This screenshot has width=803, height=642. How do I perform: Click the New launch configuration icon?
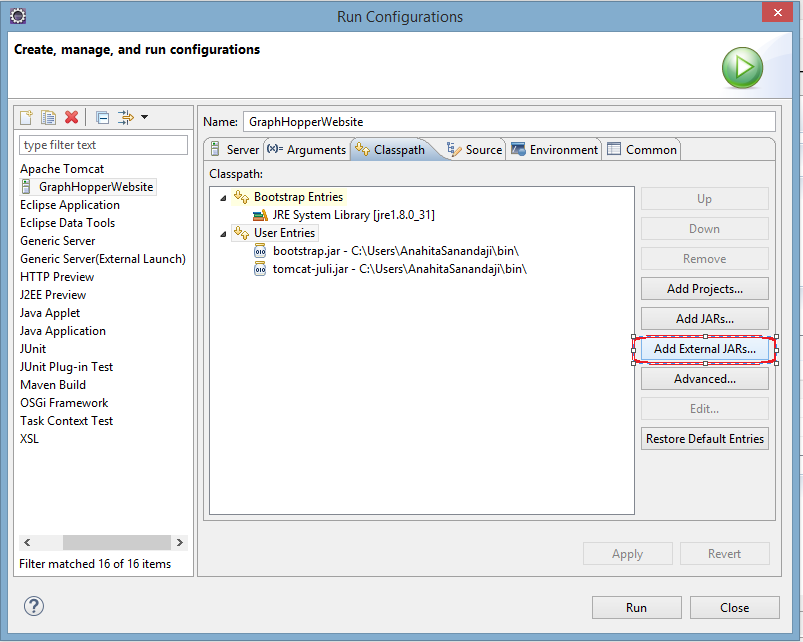[28, 118]
